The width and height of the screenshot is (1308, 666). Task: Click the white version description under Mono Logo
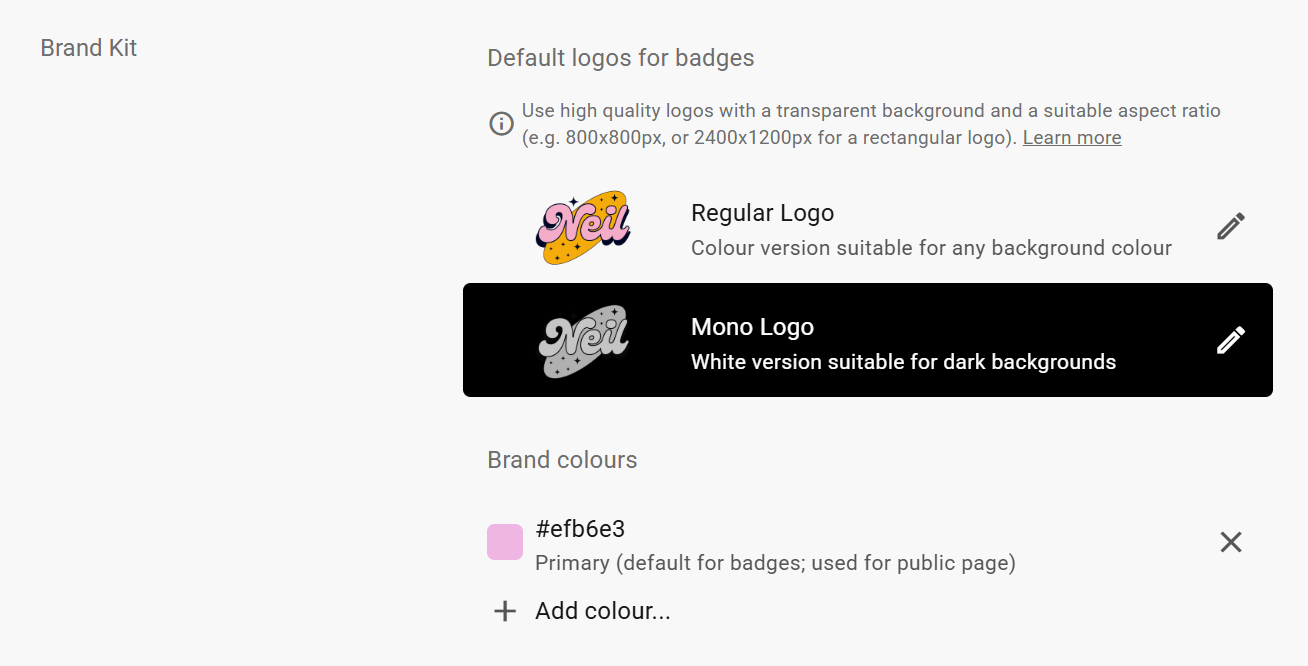click(x=903, y=361)
